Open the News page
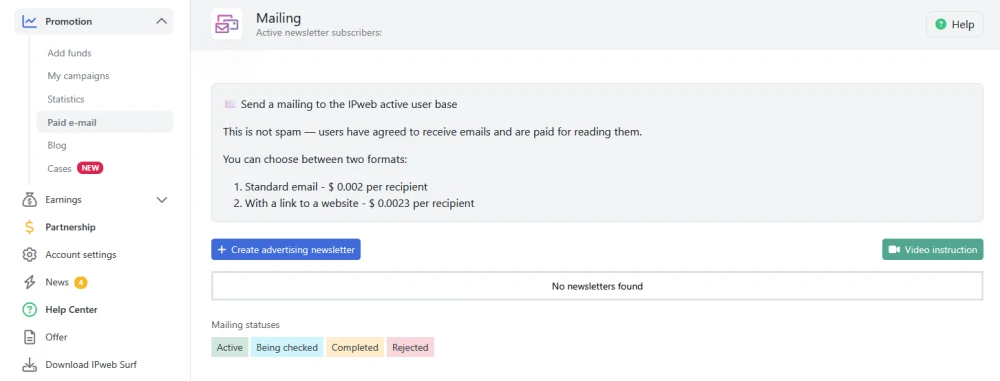Screen dimensions: 1000x381 (x=57, y=282)
